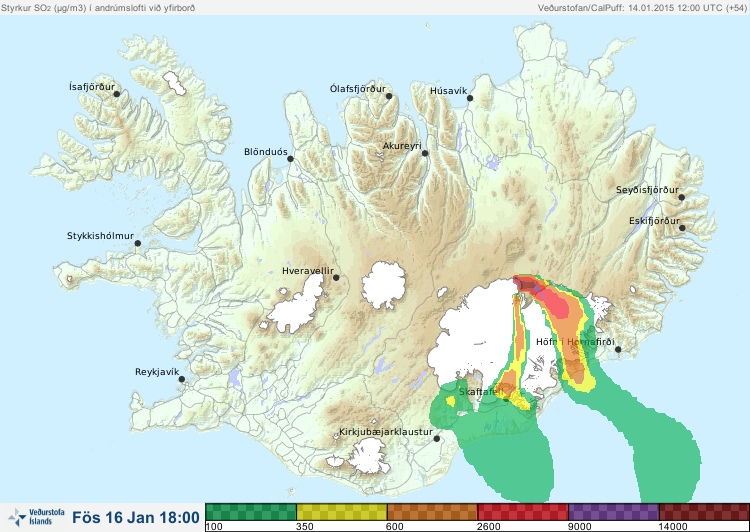The image size is (750, 532).
Task: Click the Seyðisfjörður marker dot
Action: pos(681,197)
